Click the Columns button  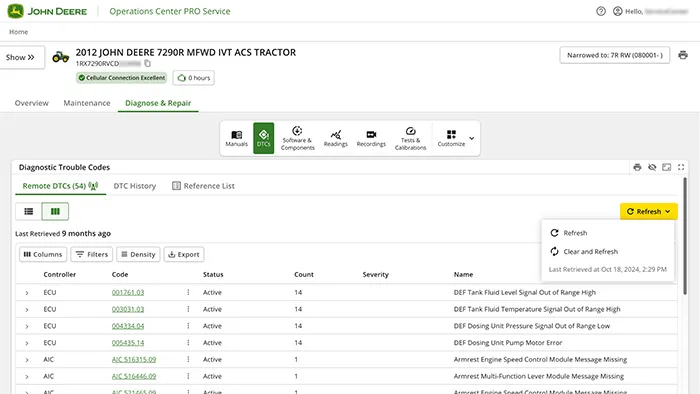pyautogui.click(x=43, y=254)
